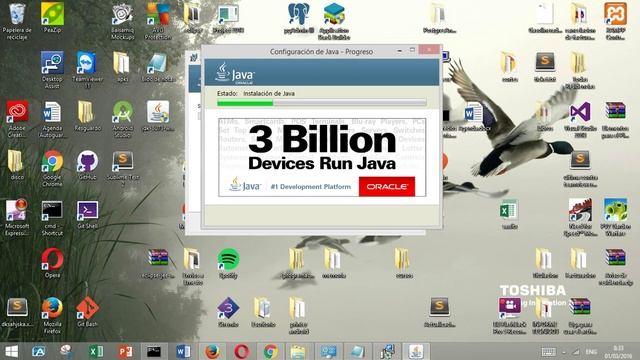
Task: Open Balsamiq Mockups shortcut
Action: point(122,21)
